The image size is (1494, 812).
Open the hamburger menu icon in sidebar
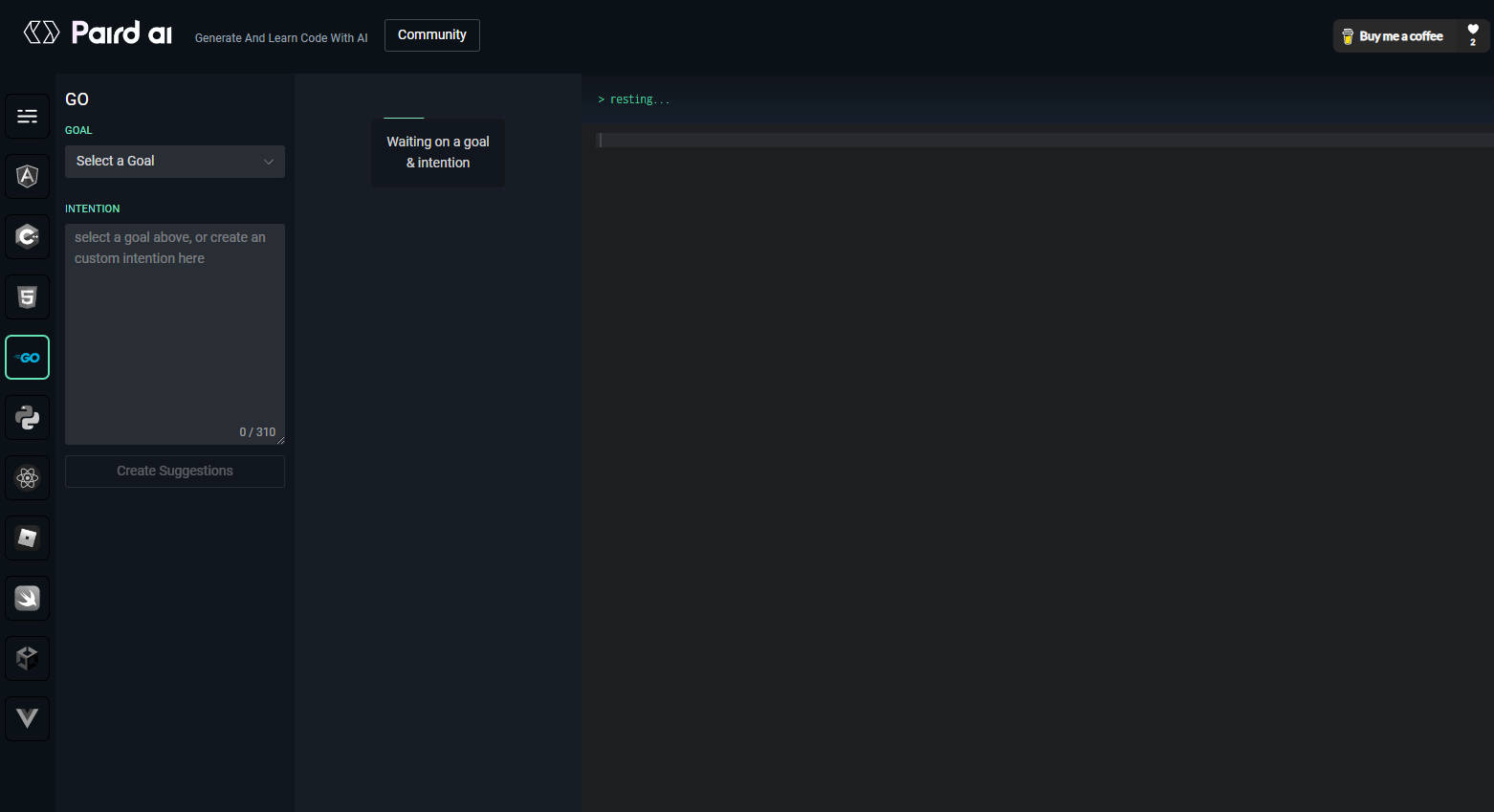[x=27, y=117]
